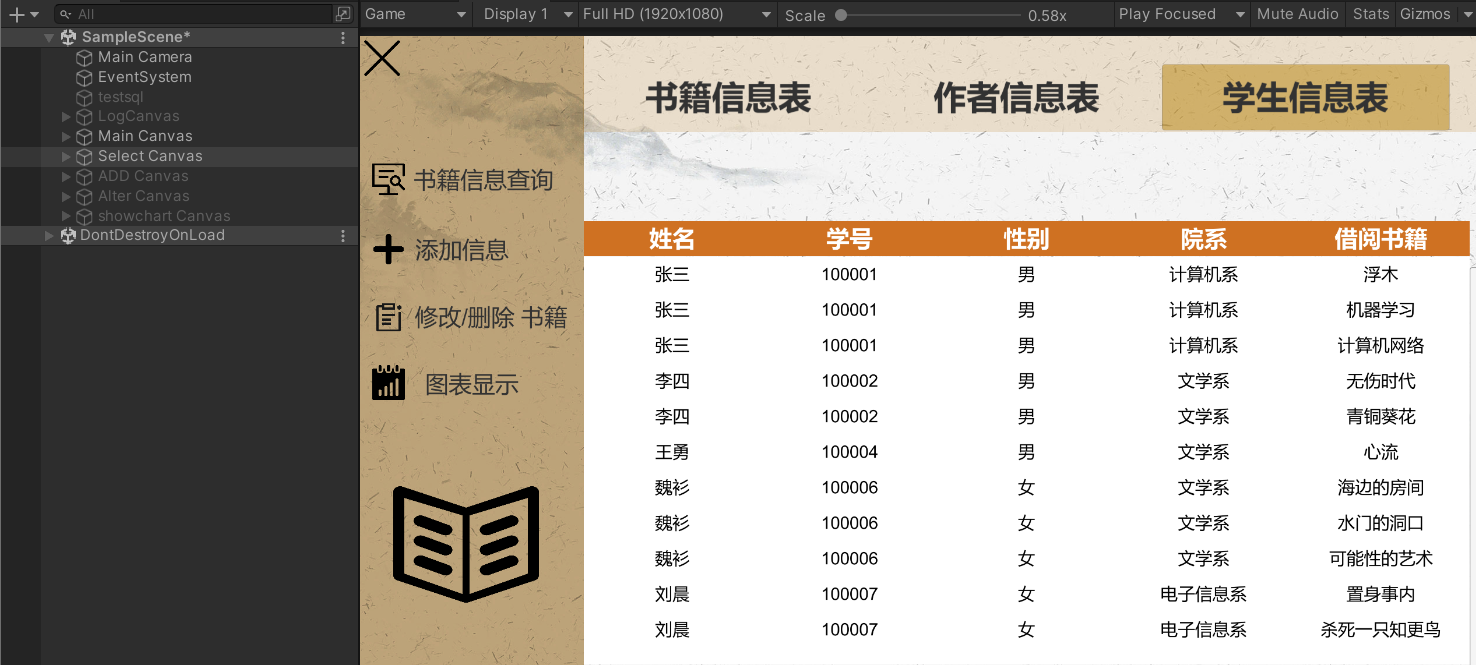Open the Display 1 dropdown
The width and height of the screenshot is (1476, 665).
[x=528, y=14]
